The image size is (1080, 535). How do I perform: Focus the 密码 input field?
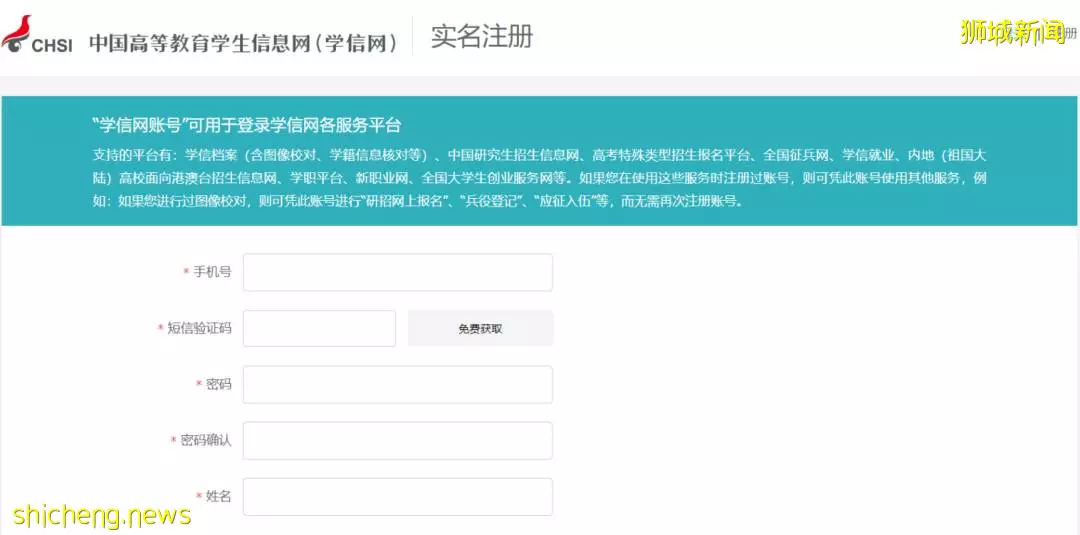coord(397,384)
